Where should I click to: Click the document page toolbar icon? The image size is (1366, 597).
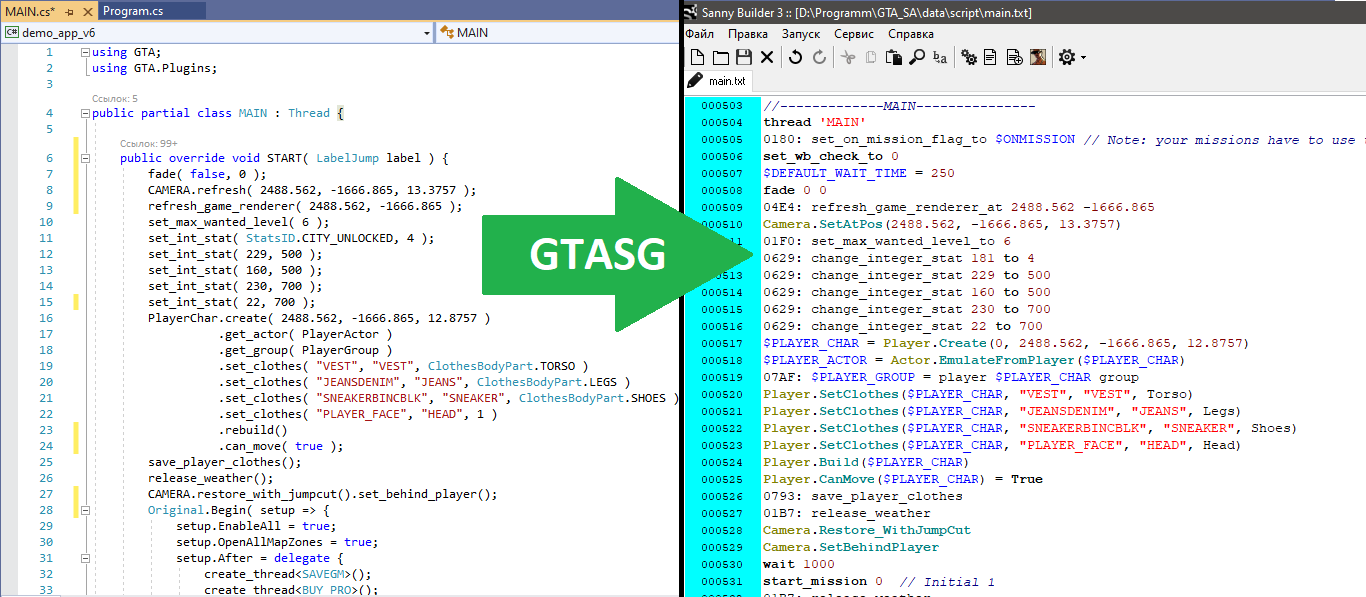[990, 57]
